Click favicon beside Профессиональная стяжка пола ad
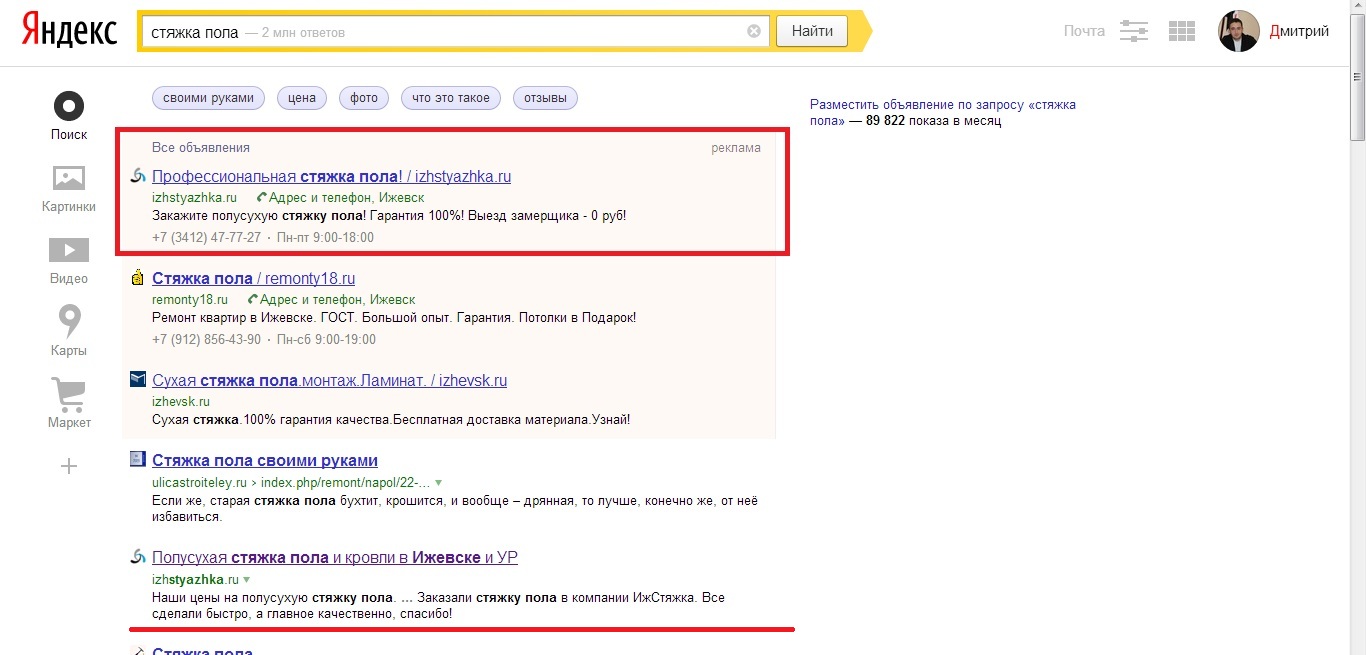The height and width of the screenshot is (655, 1366). click(x=138, y=177)
